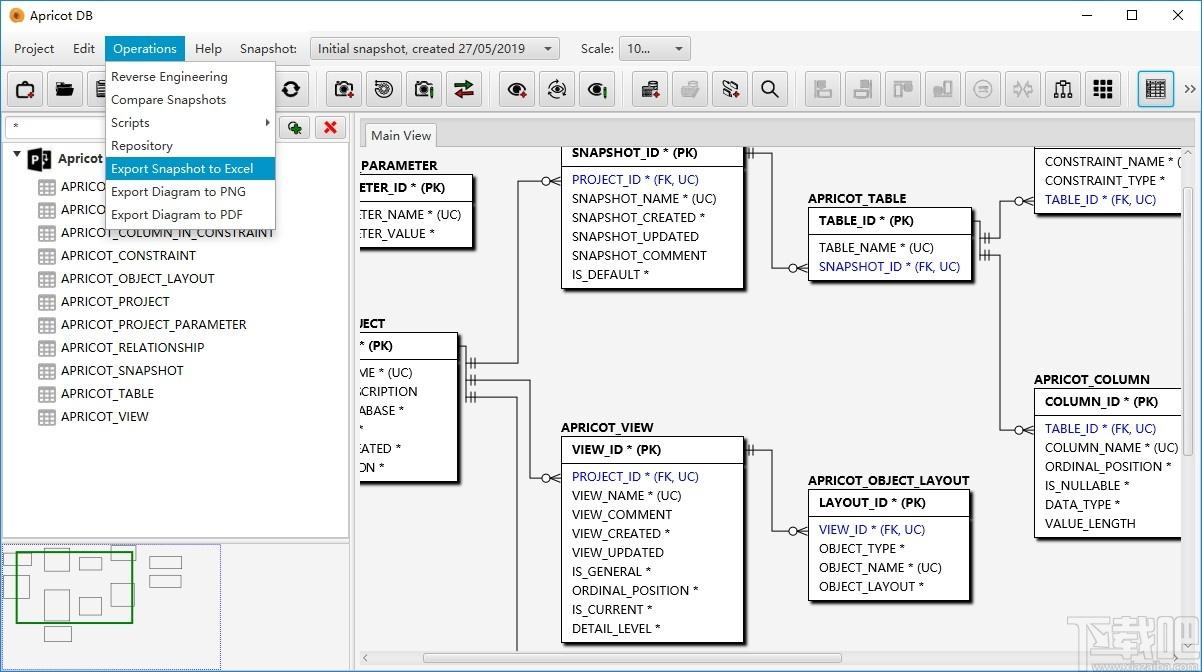
Task: Click the align bottom toolbar icon
Action: click(943, 89)
